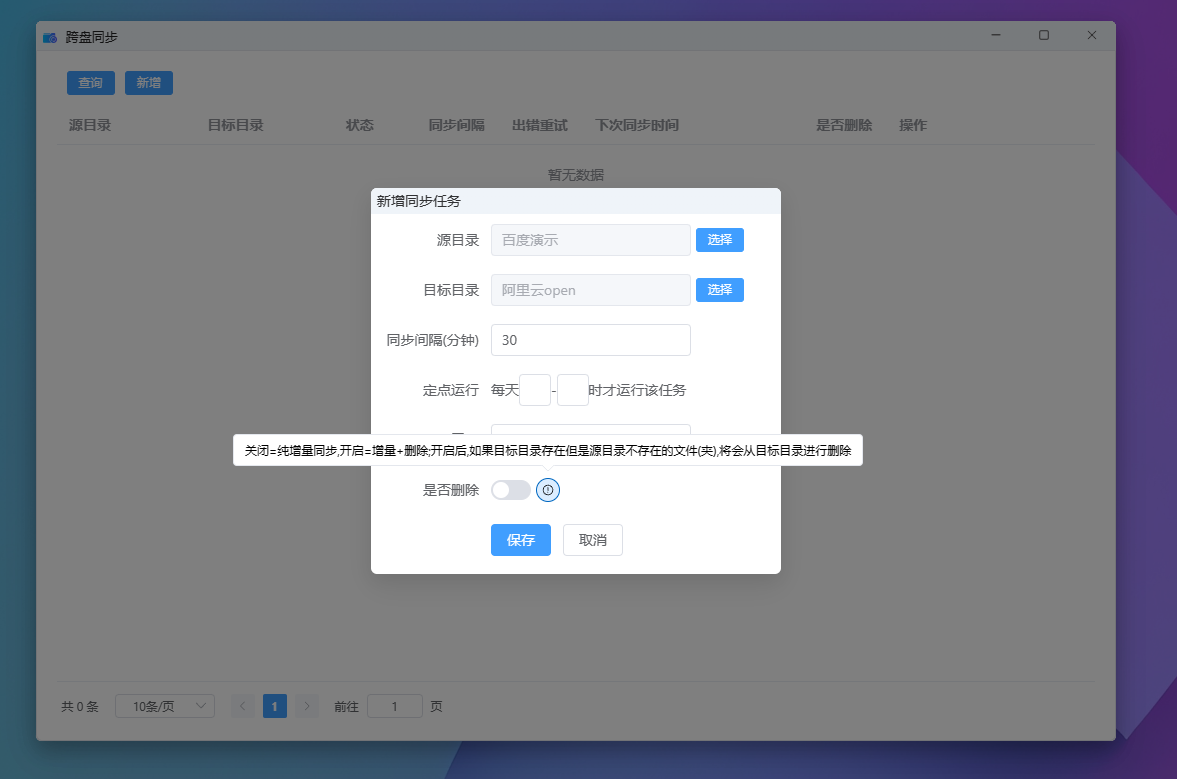
Task: Click the 前往 page number input
Action: [x=394, y=706]
